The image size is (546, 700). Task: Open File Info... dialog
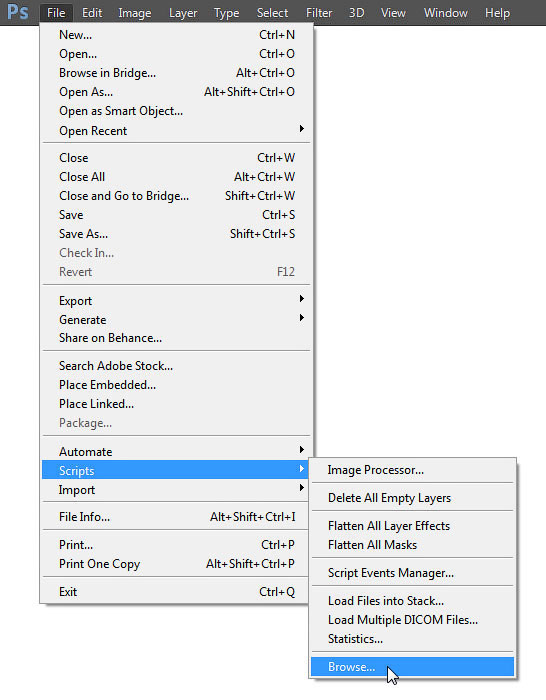(x=176, y=517)
